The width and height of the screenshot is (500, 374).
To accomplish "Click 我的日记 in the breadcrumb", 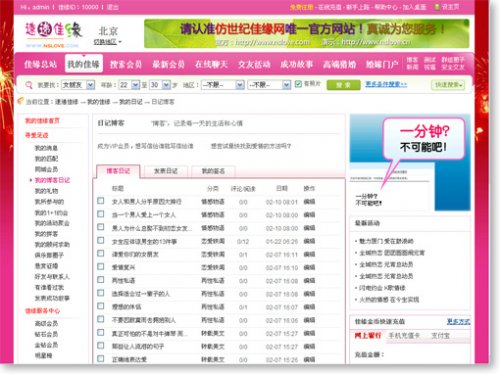I will coord(131,102).
